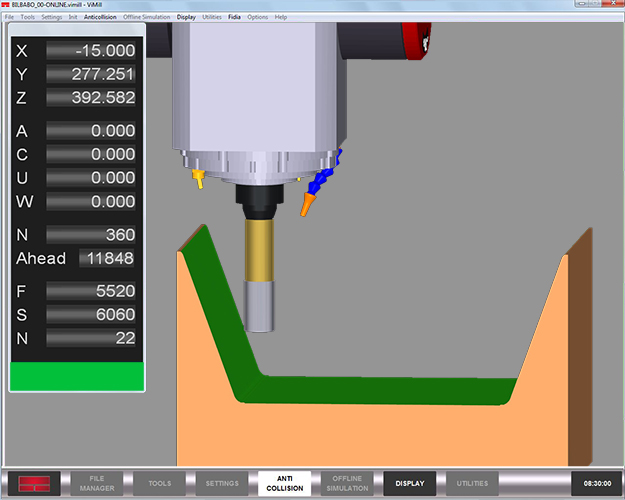Open the Fidia menu
Screen dimensions: 625x500
click(x=234, y=17)
